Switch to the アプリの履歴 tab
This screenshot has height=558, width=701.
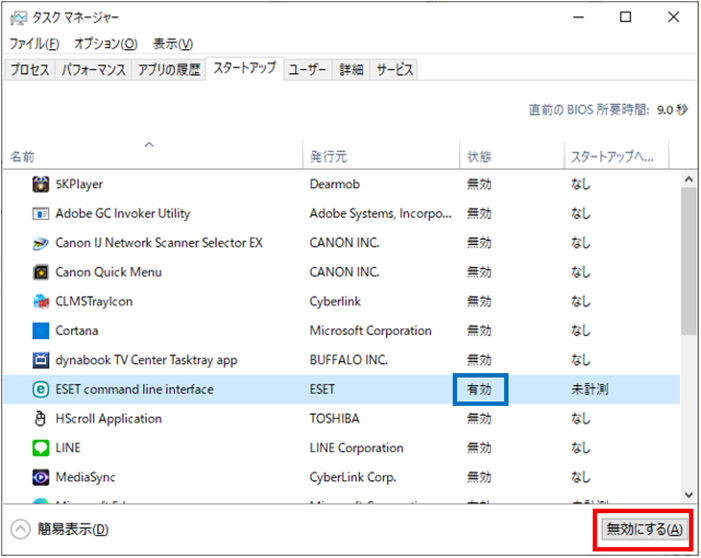pyautogui.click(x=169, y=70)
